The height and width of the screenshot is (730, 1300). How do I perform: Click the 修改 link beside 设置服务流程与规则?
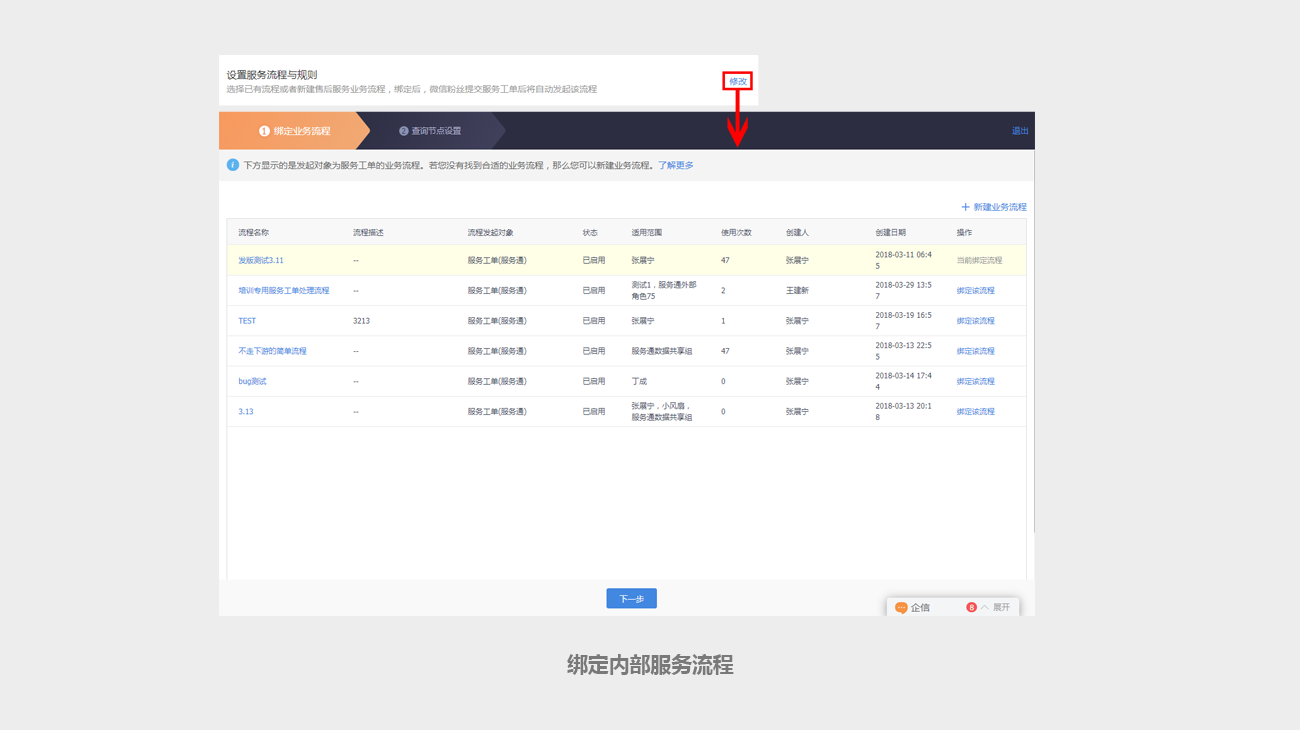(x=738, y=82)
